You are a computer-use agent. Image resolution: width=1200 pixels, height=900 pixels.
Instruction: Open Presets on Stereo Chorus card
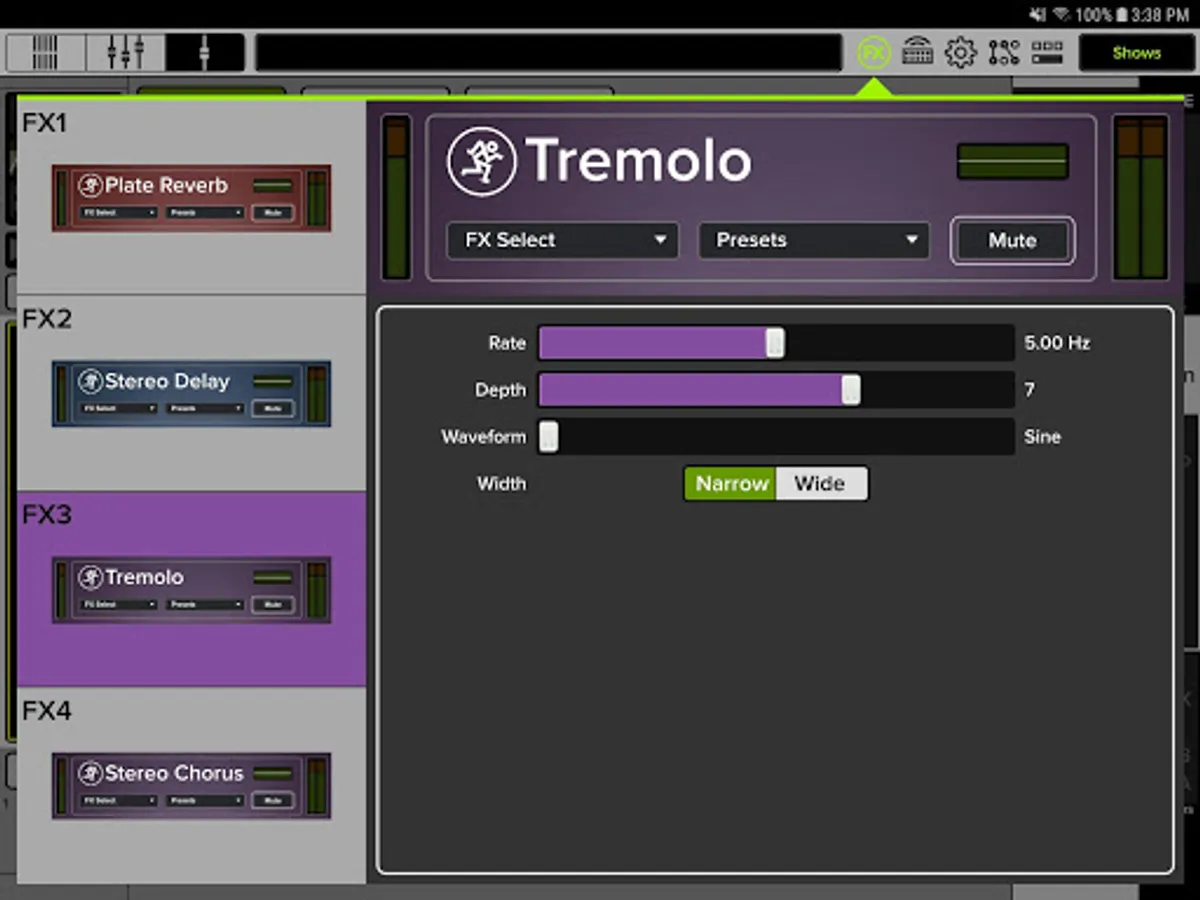click(x=205, y=801)
